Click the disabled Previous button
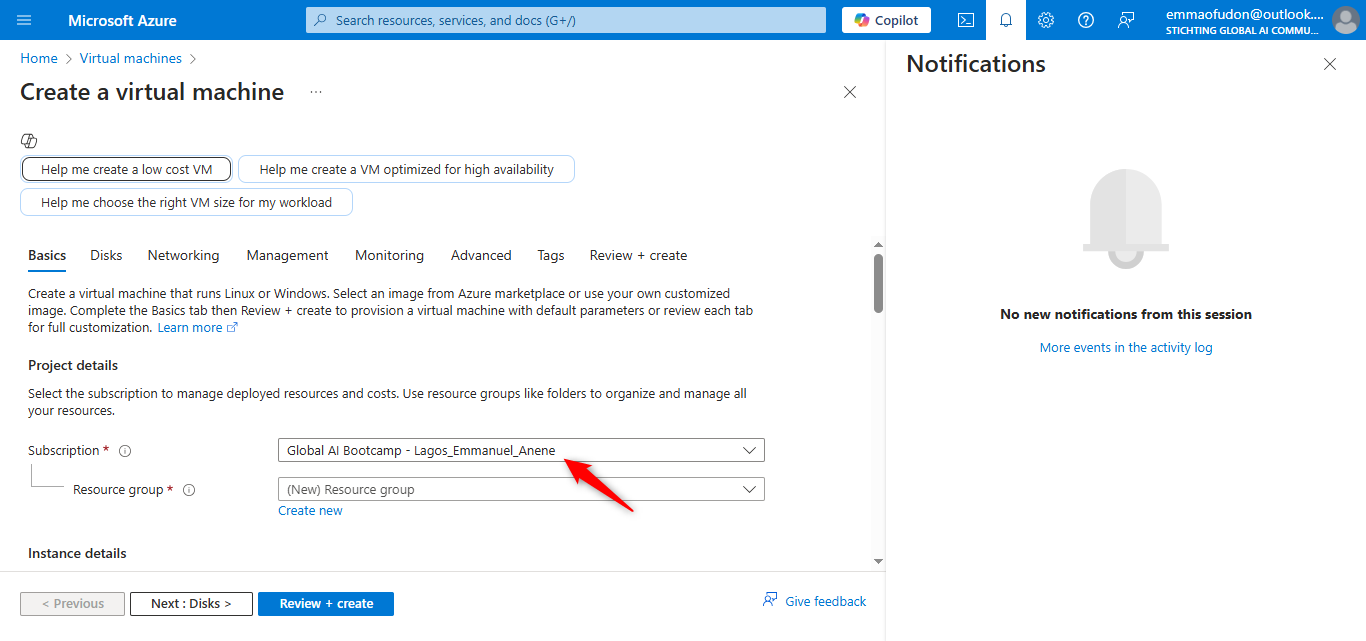Screen dimensions: 1366x641 [72, 604]
